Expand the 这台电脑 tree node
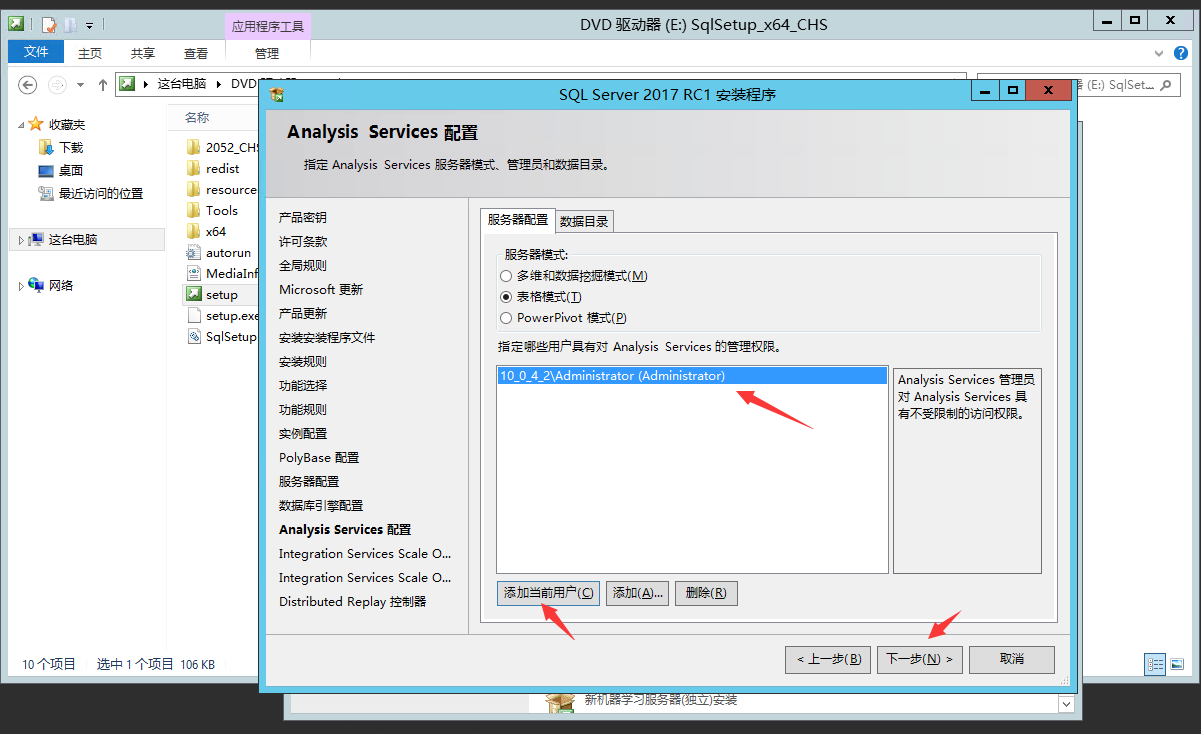Viewport: 1201px width, 734px height. coord(21,240)
